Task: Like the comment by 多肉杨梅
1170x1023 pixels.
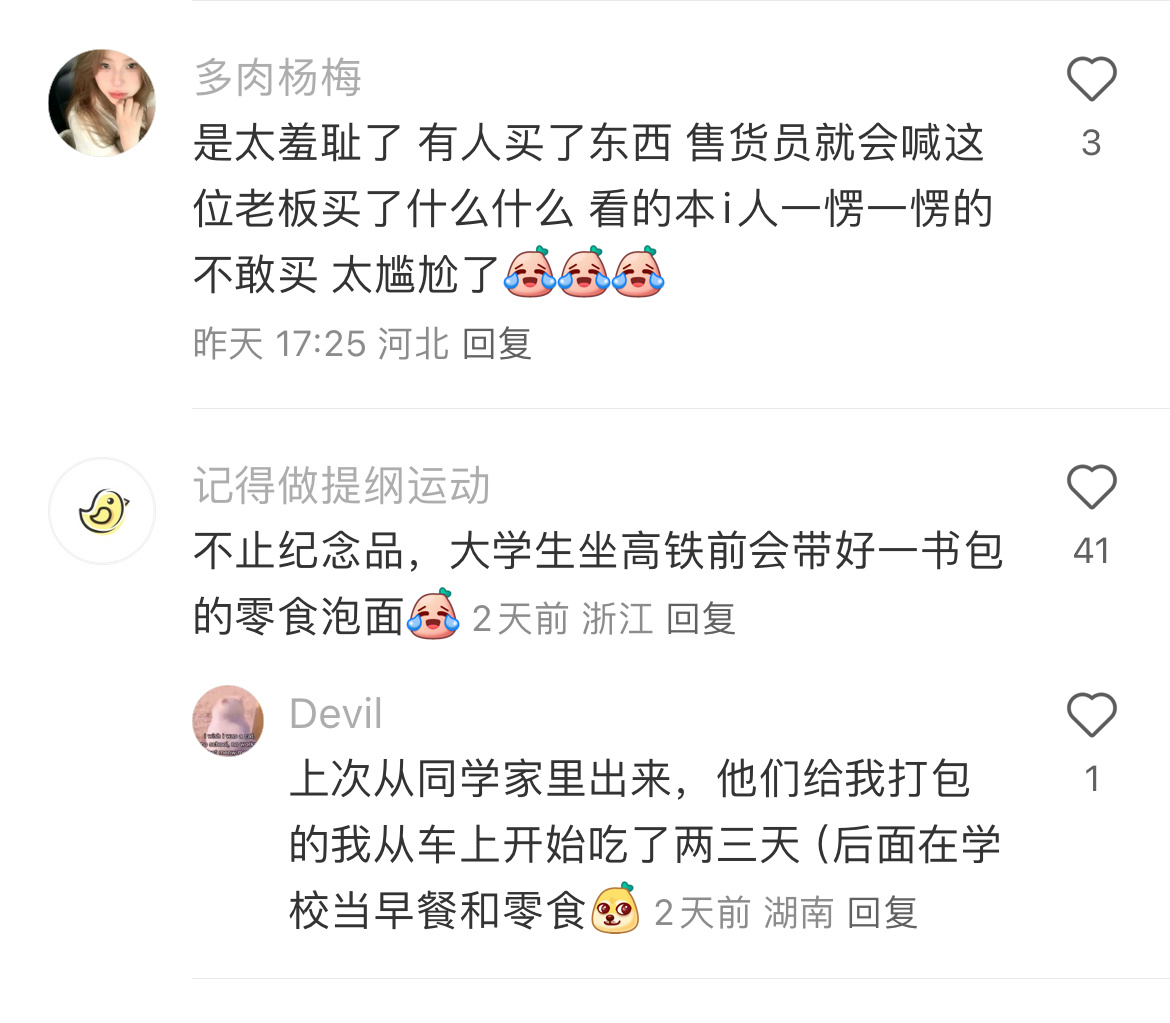Action: 1091,78
